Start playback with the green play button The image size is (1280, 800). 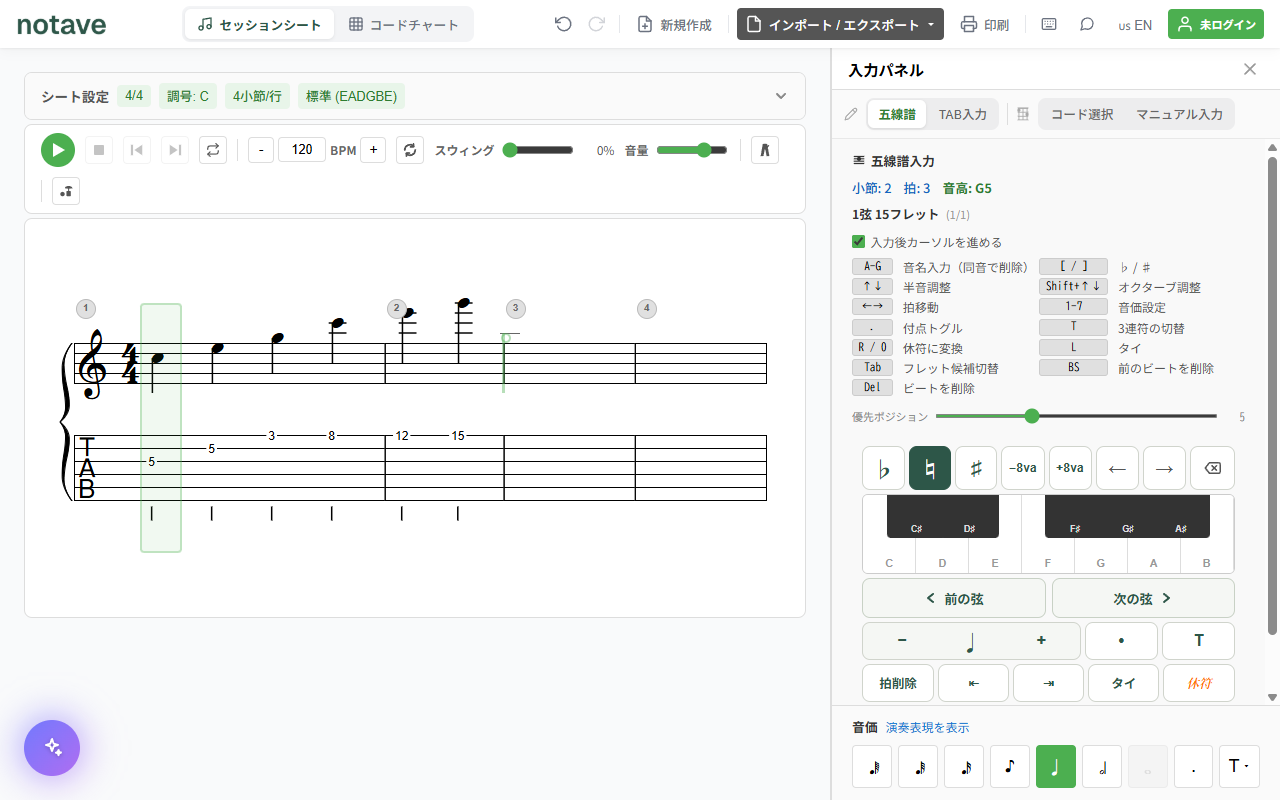point(58,150)
